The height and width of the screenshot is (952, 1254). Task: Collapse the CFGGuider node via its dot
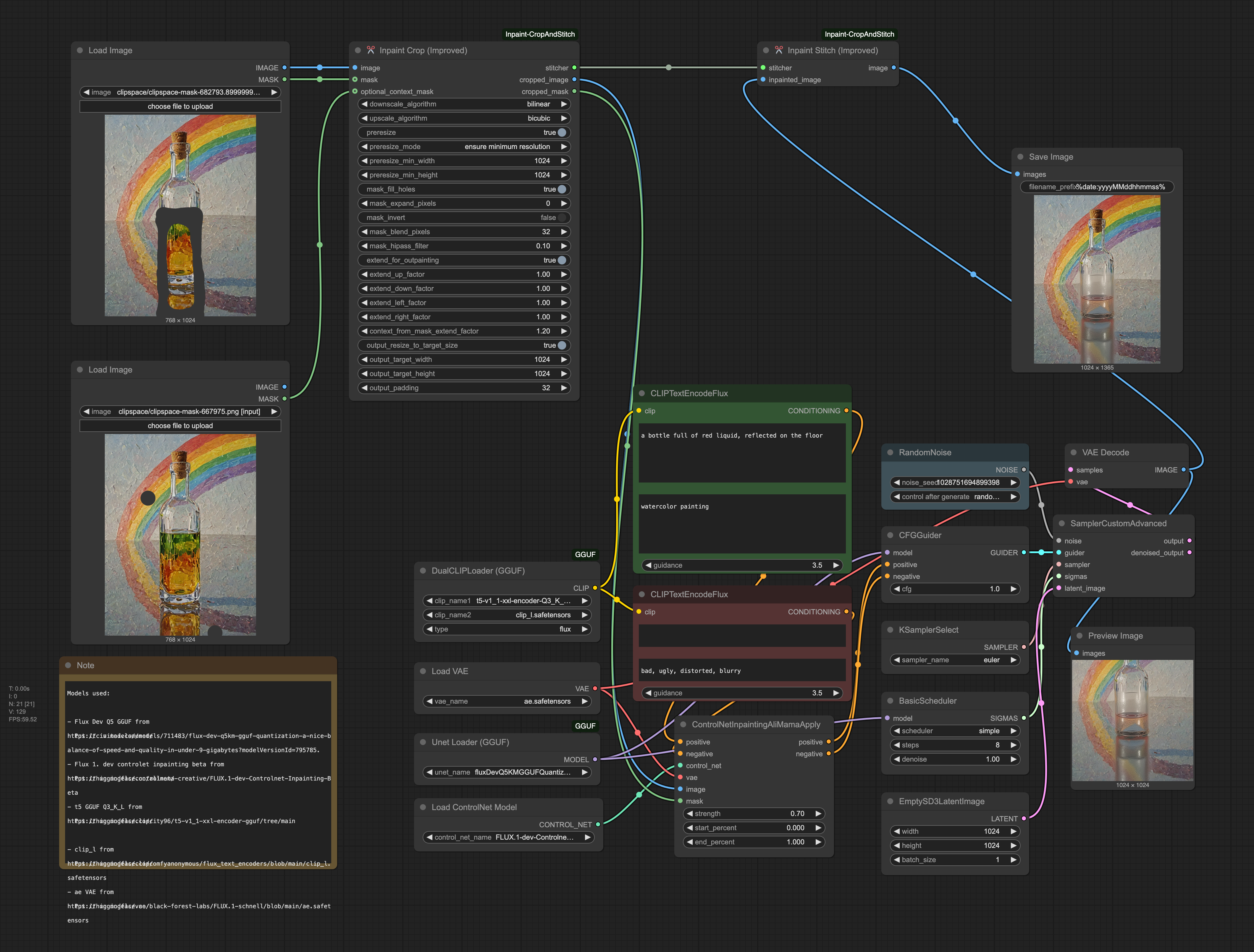(x=890, y=535)
